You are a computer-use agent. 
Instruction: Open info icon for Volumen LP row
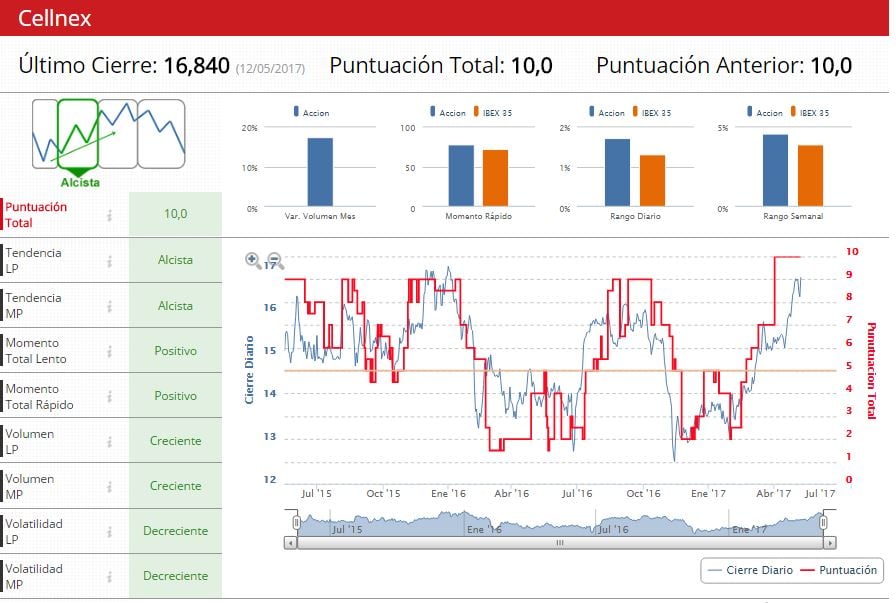109,442
